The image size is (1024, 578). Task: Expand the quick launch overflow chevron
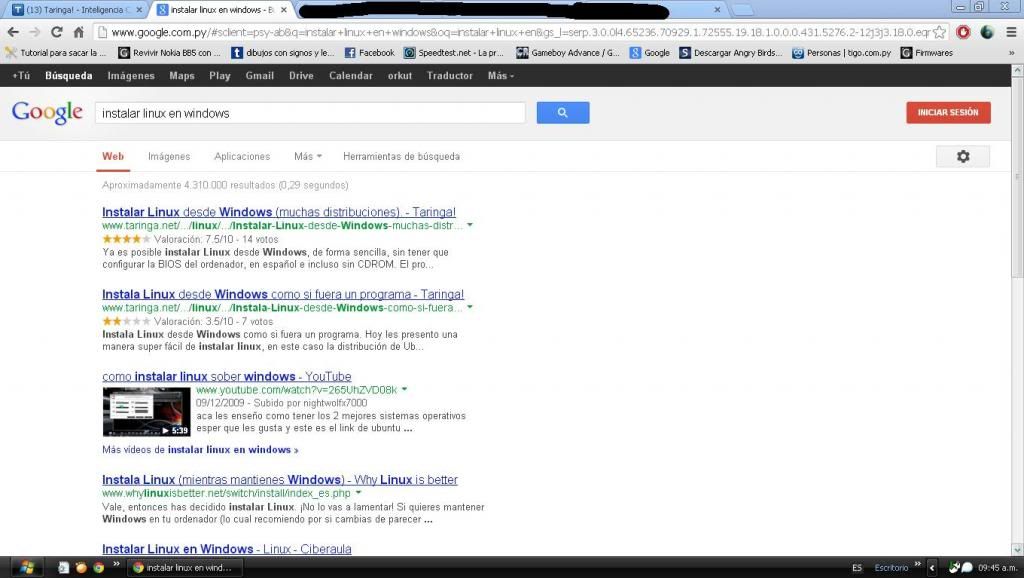tap(116, 564)
